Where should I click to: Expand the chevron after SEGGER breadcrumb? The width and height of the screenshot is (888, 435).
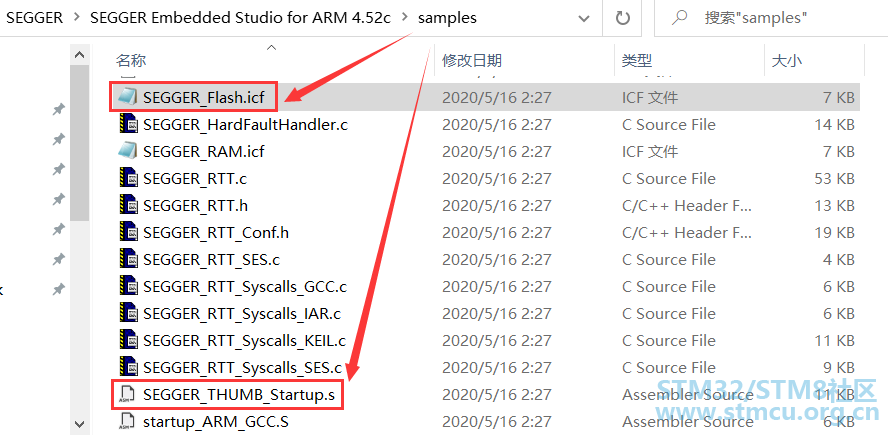point(77,18)
